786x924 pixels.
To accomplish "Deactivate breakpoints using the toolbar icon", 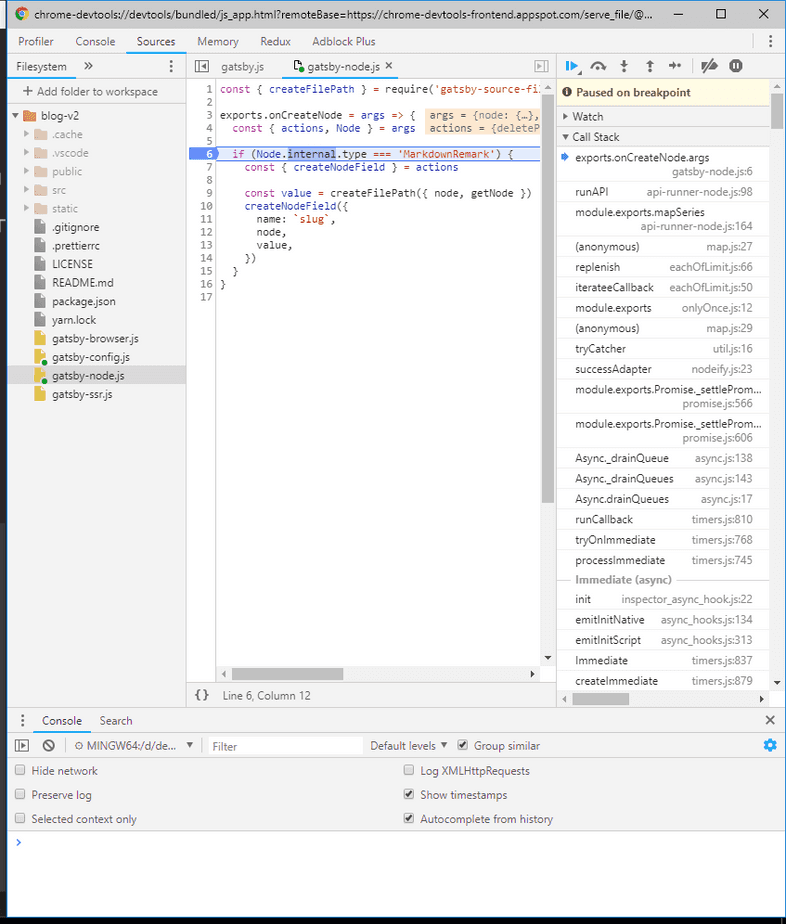I will [x=709, y=66].
